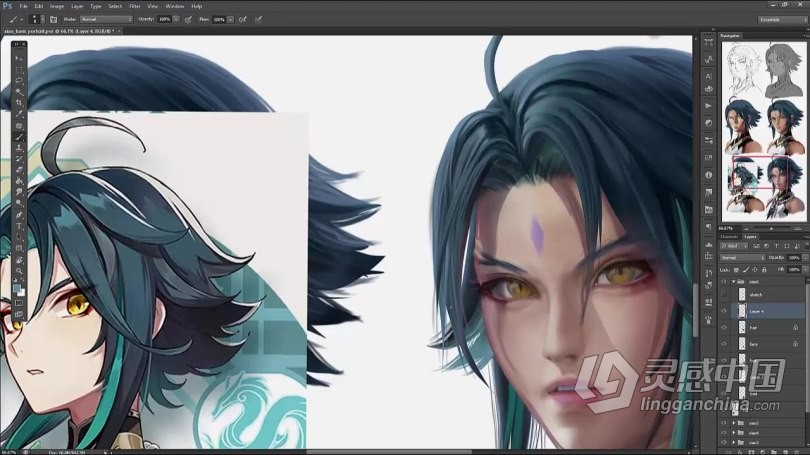Select the Brush tool in toolbox
810x455 pixels.
point(19,137)
